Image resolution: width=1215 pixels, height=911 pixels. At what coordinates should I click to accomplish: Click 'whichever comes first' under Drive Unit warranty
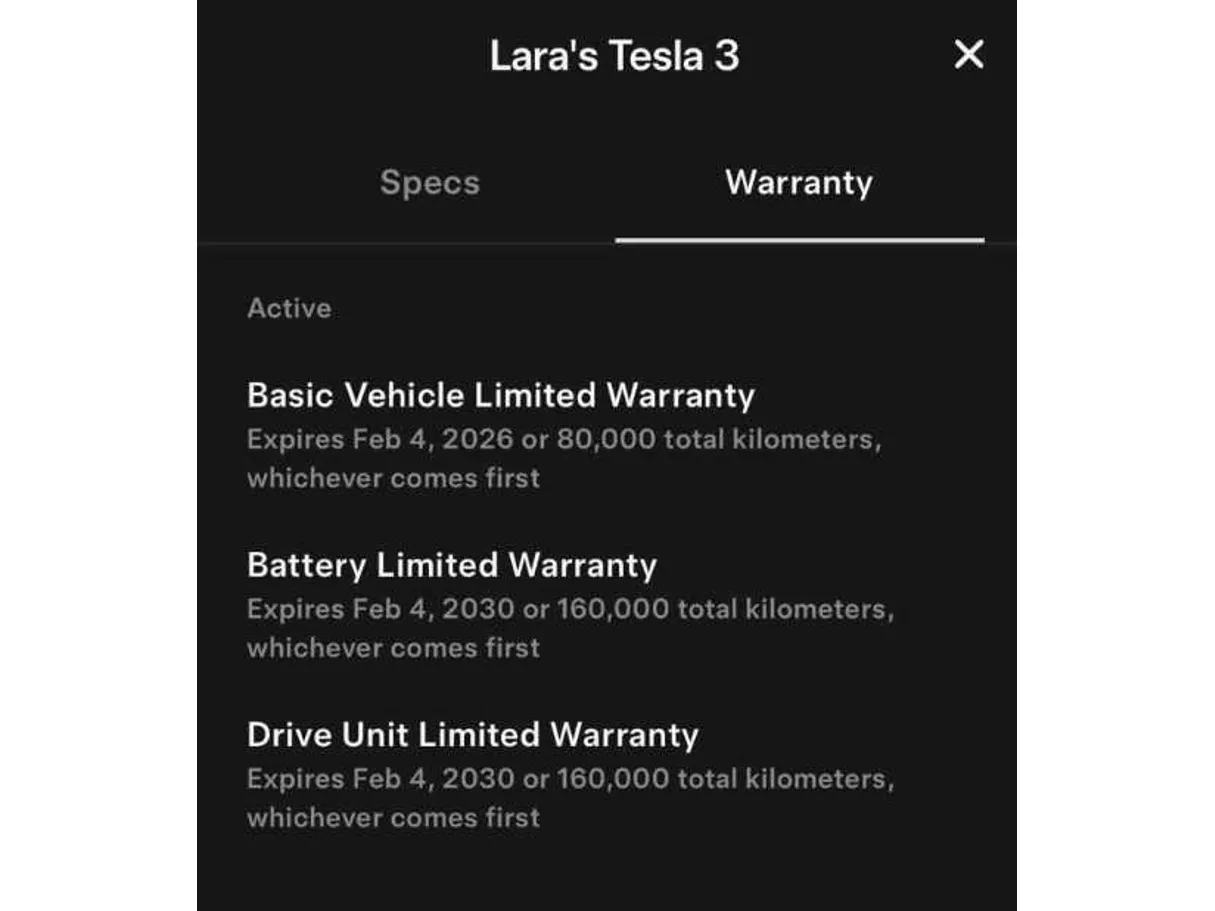[x=393, y=818]
